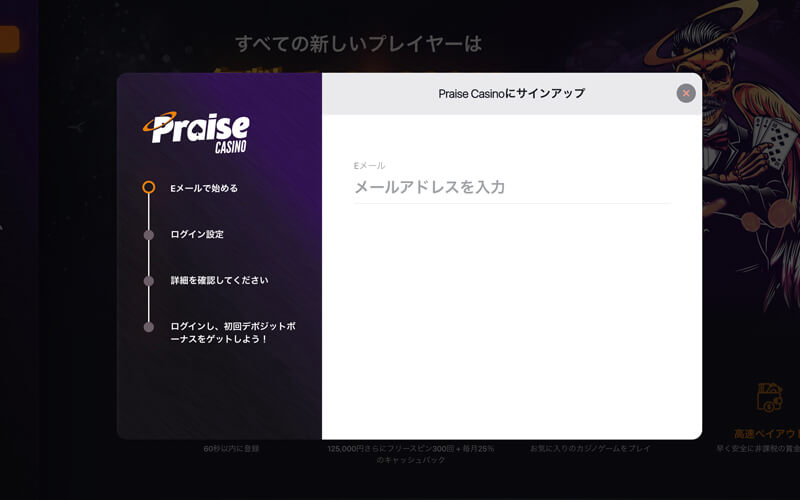Select the 'ログインし、初回デポジットボーナス' step
This screenshot has height=500, width=800.
coord(233,332)
